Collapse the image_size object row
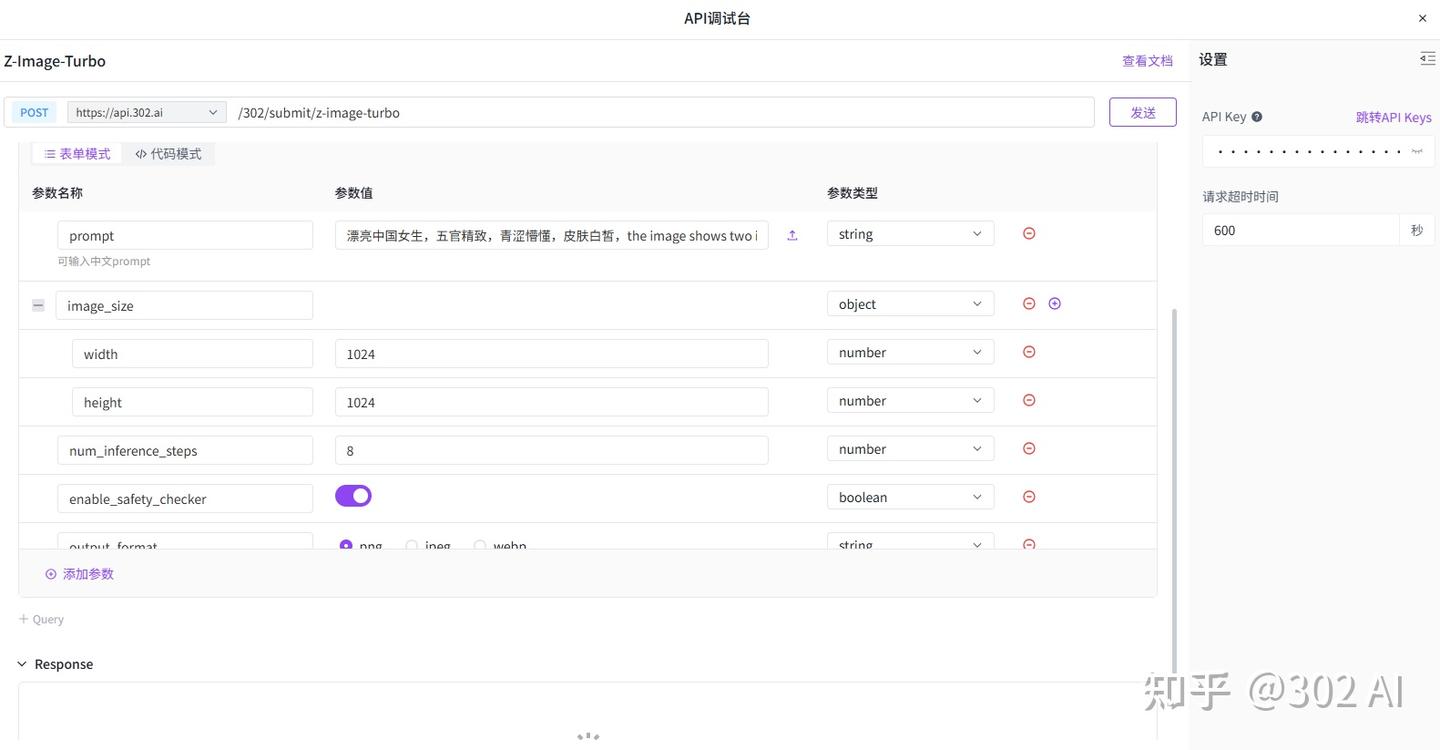The image size is (1440, 750). coord(38,305)
